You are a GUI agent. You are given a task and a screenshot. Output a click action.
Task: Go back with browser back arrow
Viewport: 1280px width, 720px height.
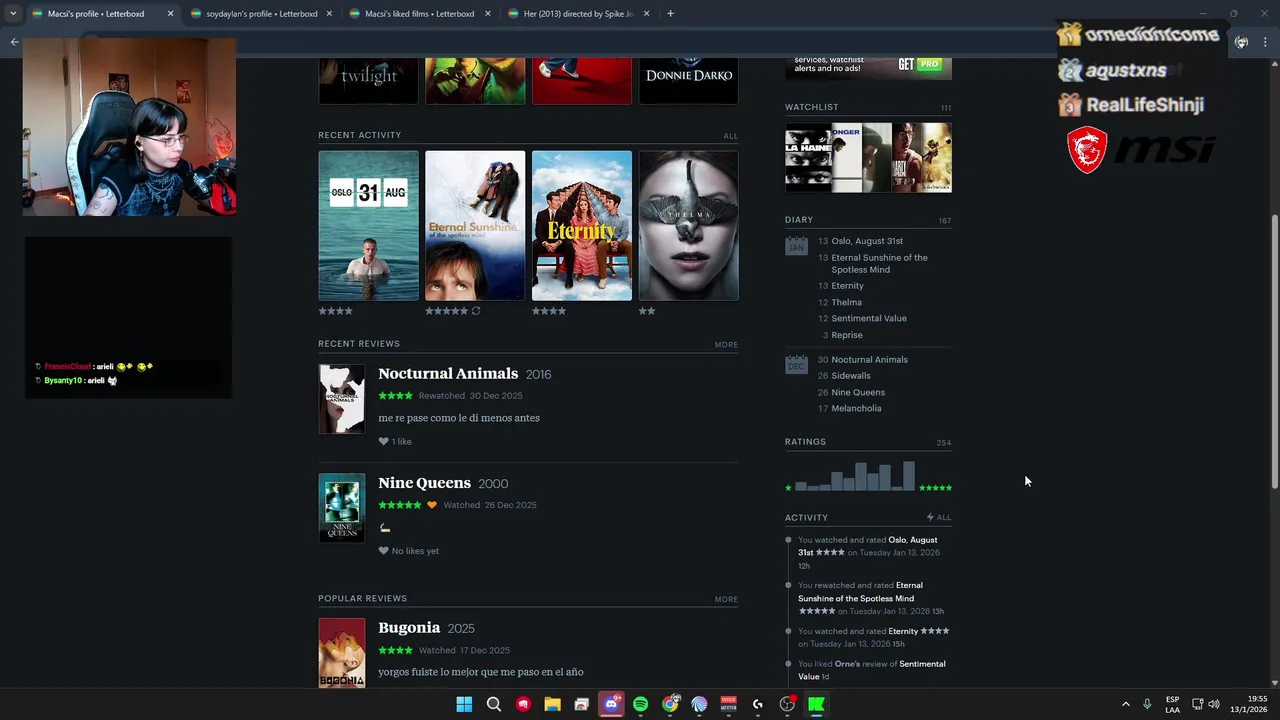[14, 42]
